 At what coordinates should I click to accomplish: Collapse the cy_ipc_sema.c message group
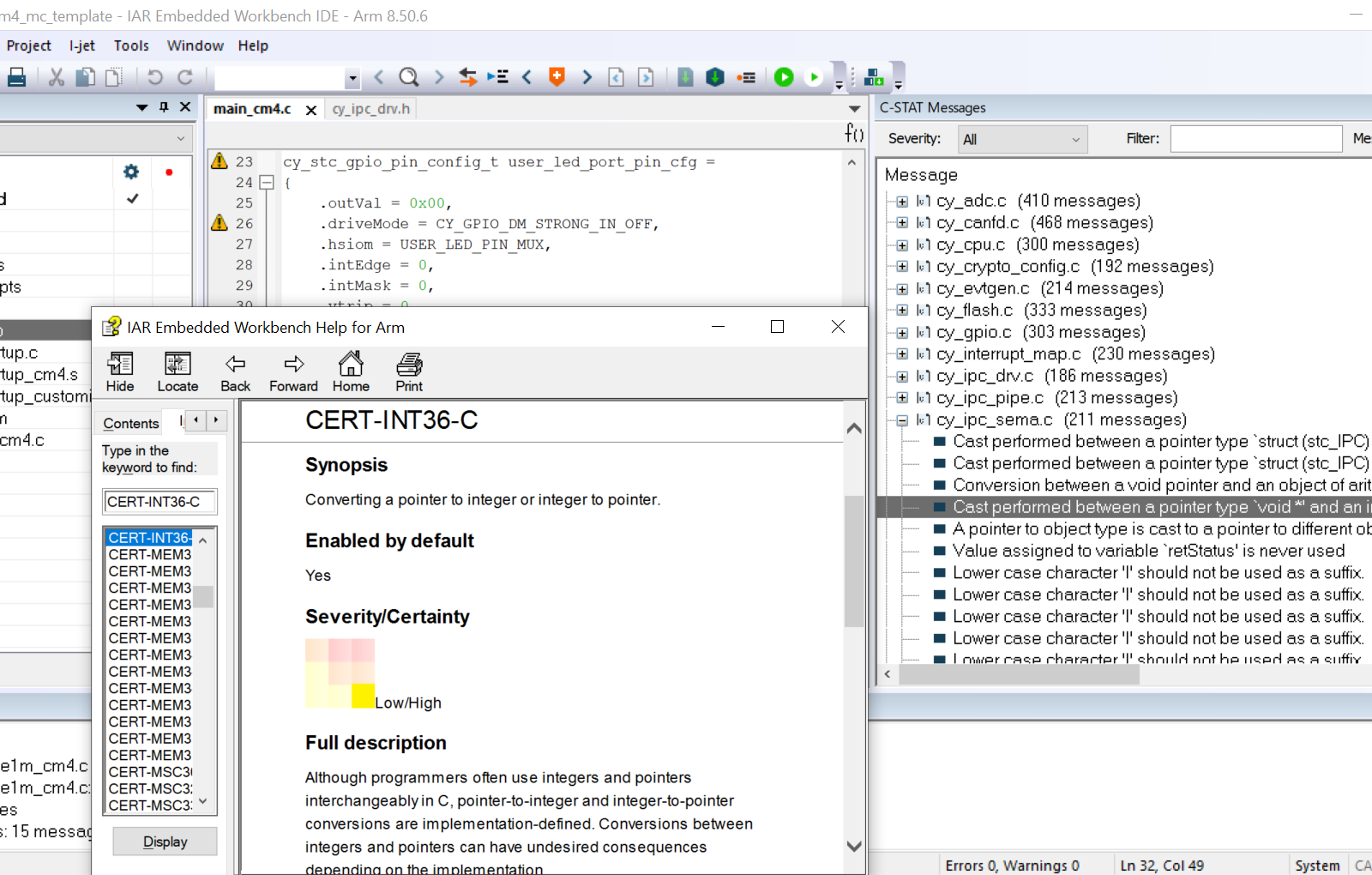(x=902, y=420)
